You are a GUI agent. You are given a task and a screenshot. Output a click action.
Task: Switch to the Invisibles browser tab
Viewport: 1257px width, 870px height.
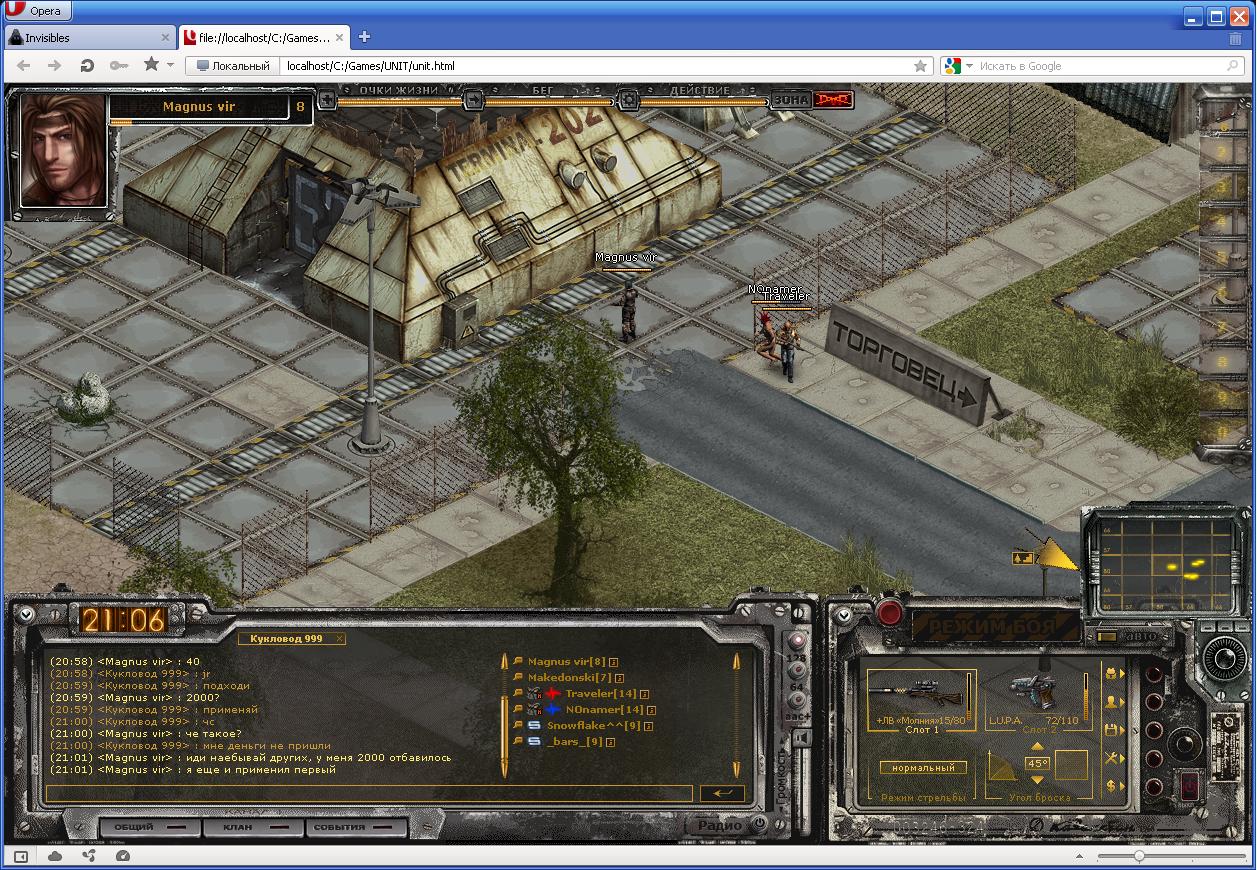coord(88,38)
